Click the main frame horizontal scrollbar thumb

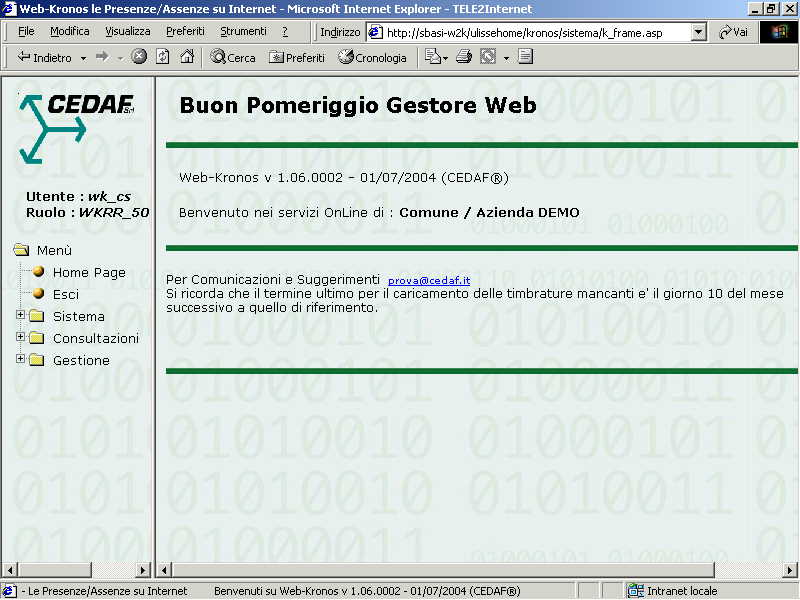coord(443,570)
